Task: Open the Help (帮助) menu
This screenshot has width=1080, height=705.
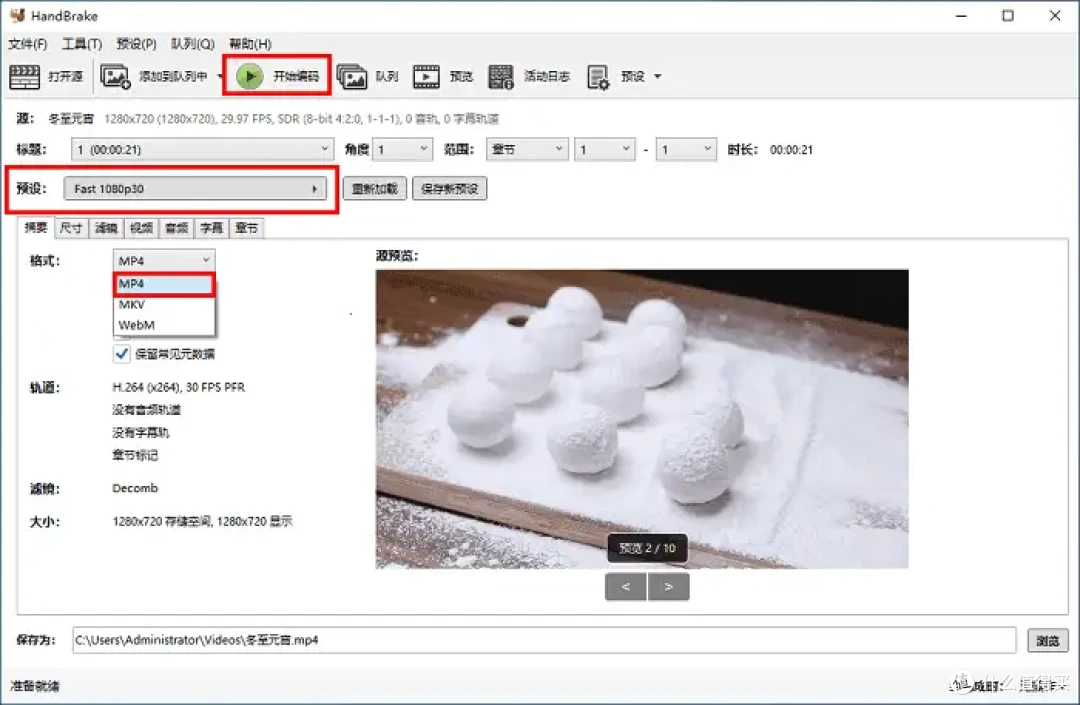Action: pos(250,44)
